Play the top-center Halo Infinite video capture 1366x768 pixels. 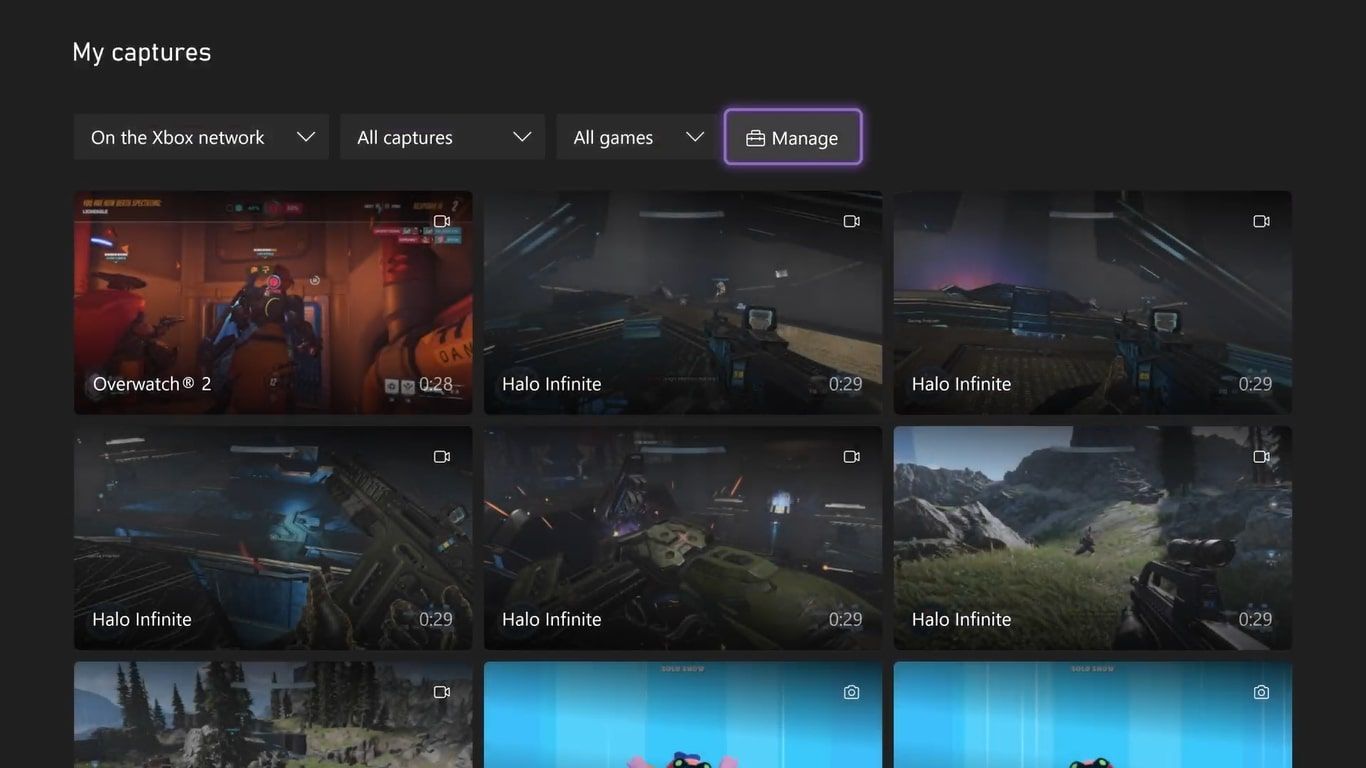click(683, 302)
